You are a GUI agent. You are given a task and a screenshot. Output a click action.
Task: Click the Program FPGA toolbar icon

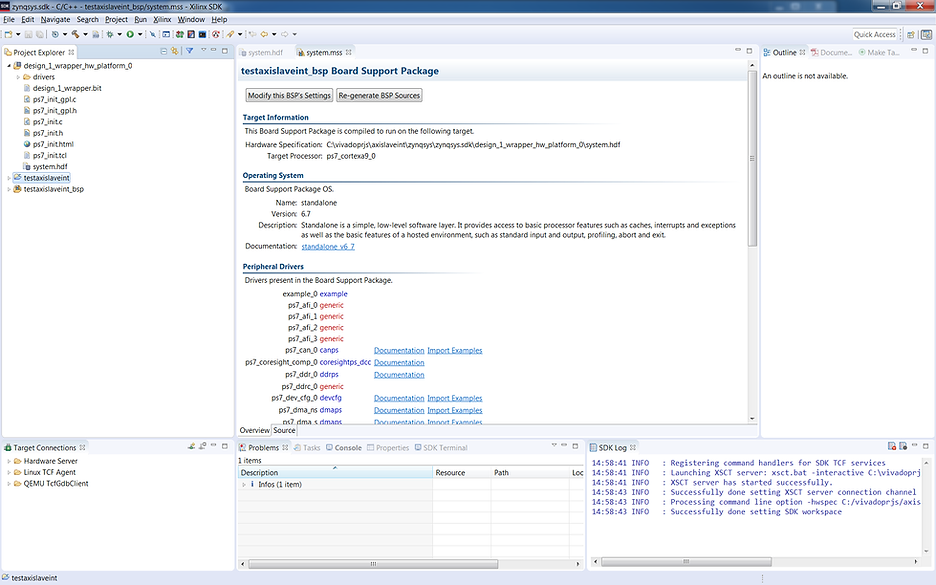click(202, 33)
